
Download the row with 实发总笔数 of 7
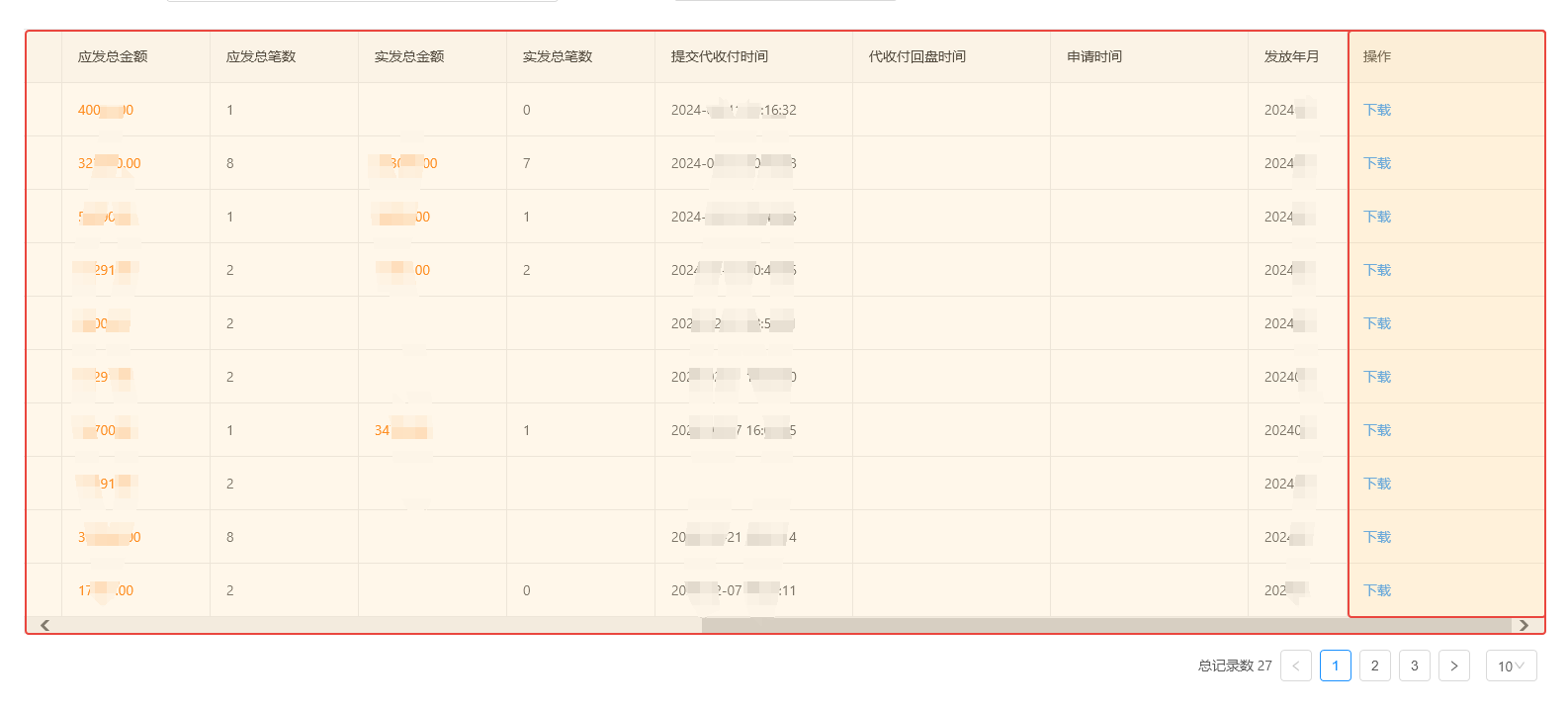pos(1376,163)
